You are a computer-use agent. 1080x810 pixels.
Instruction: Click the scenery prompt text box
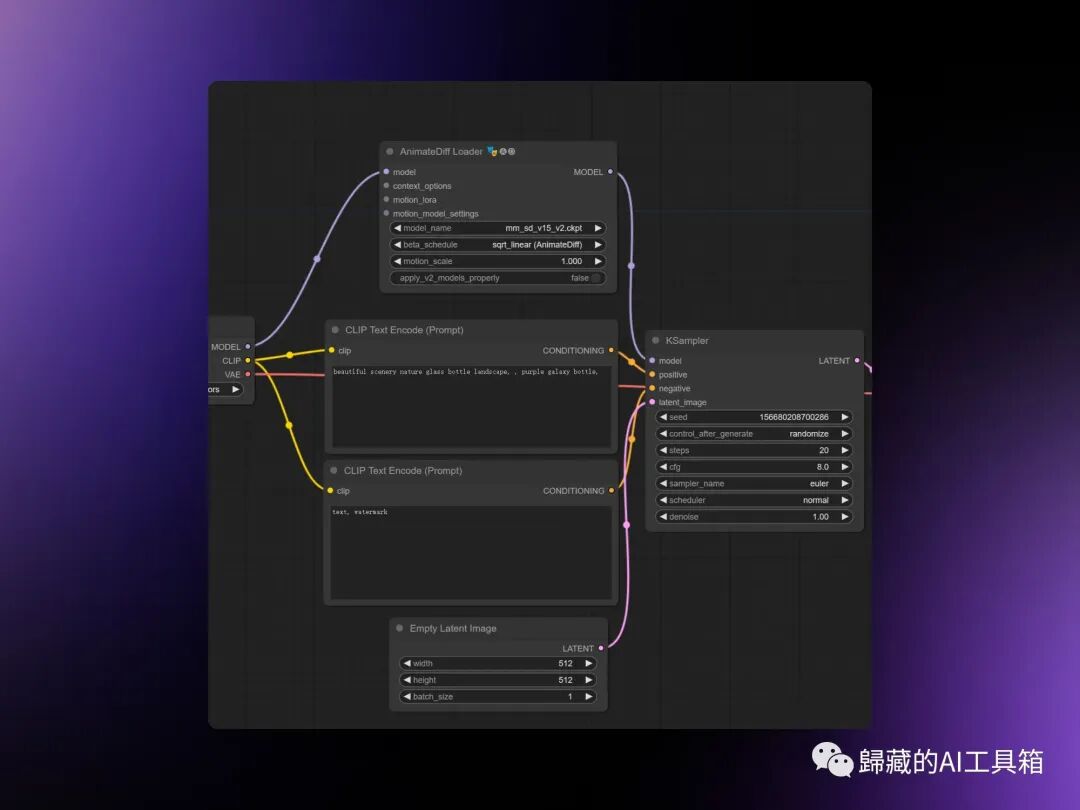click(471, 407)
